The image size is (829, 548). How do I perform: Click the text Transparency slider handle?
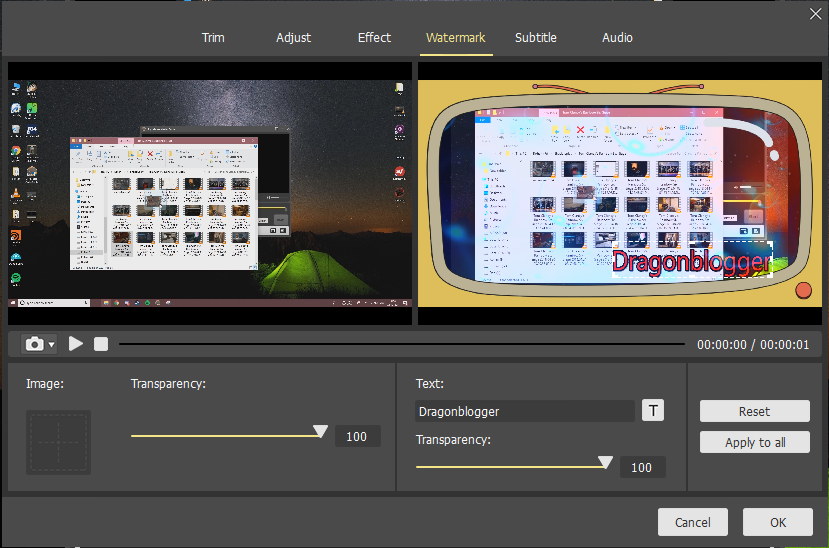pos(605,462)
